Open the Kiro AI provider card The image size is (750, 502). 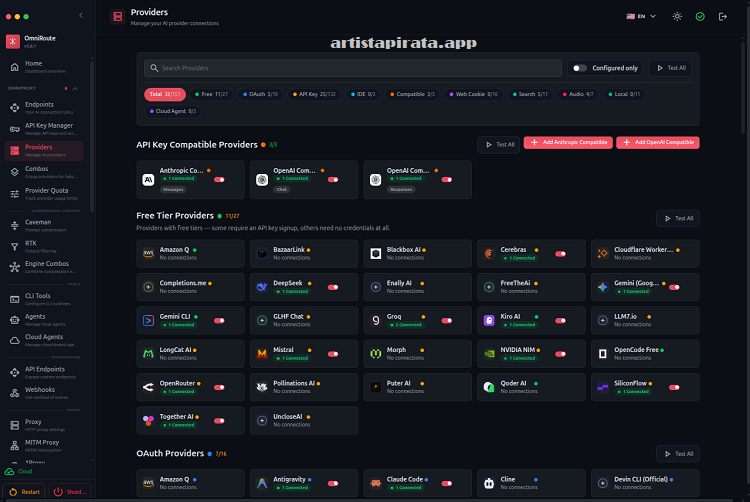pos(531,320)
